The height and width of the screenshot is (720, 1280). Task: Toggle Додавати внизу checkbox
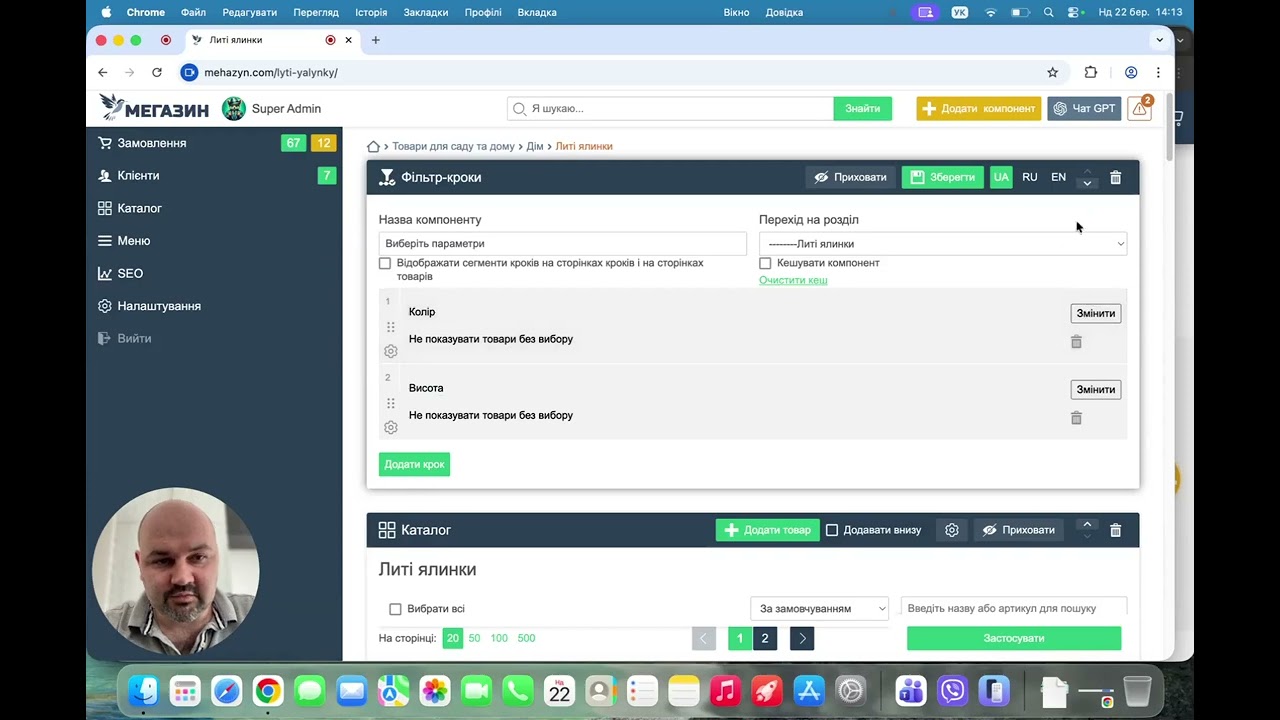click(x=832, y=530)
